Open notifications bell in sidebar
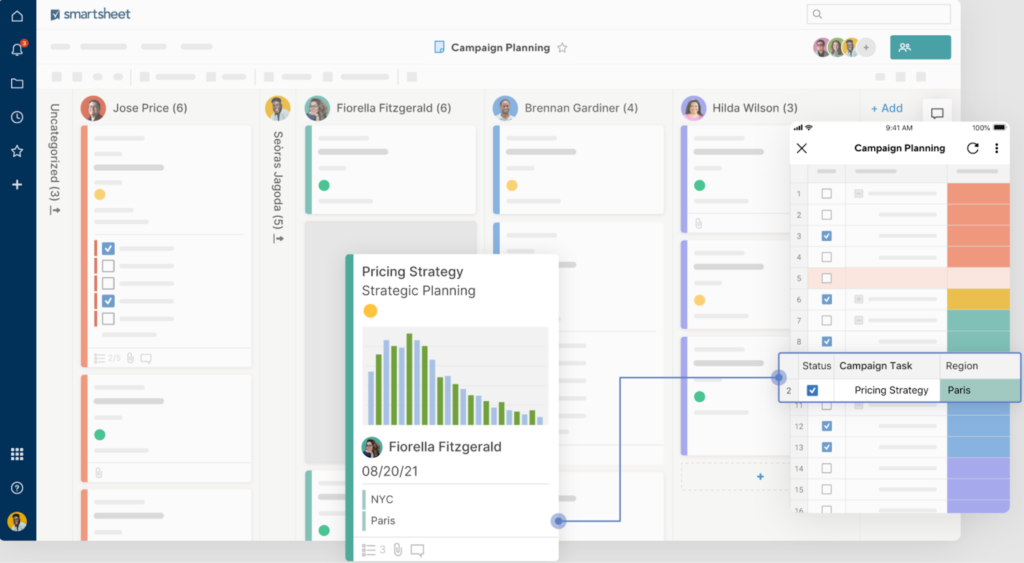This screenshot has height=563, width=1024. click(18, 49)
